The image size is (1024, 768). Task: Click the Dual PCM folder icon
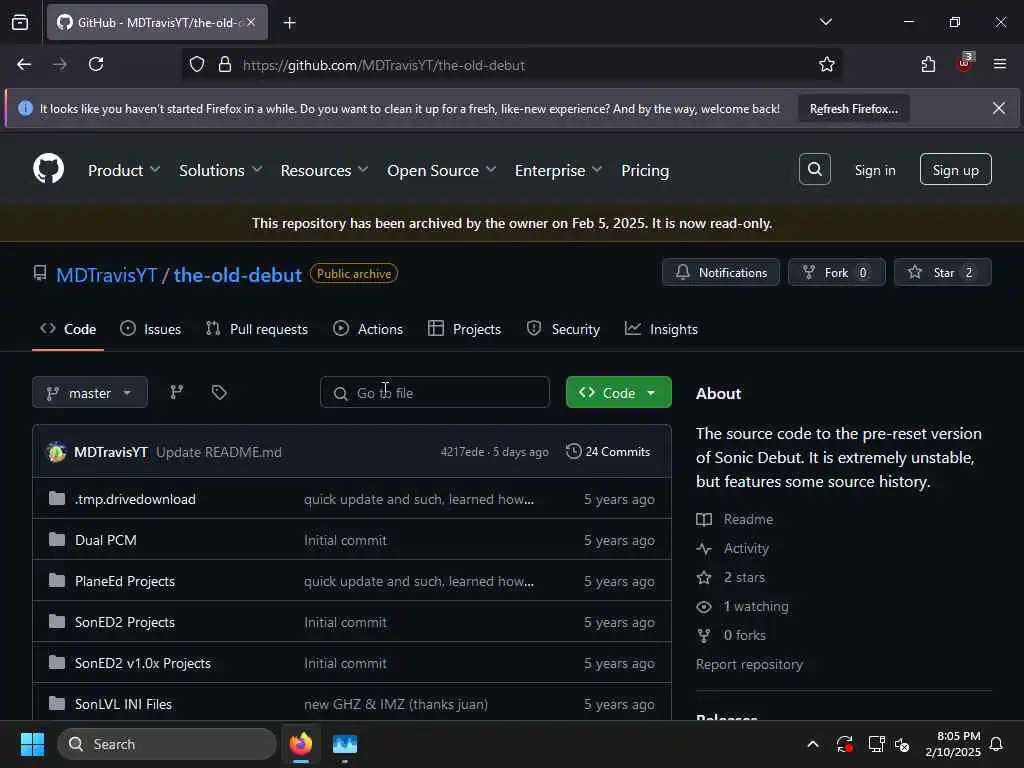click(57, 540)
